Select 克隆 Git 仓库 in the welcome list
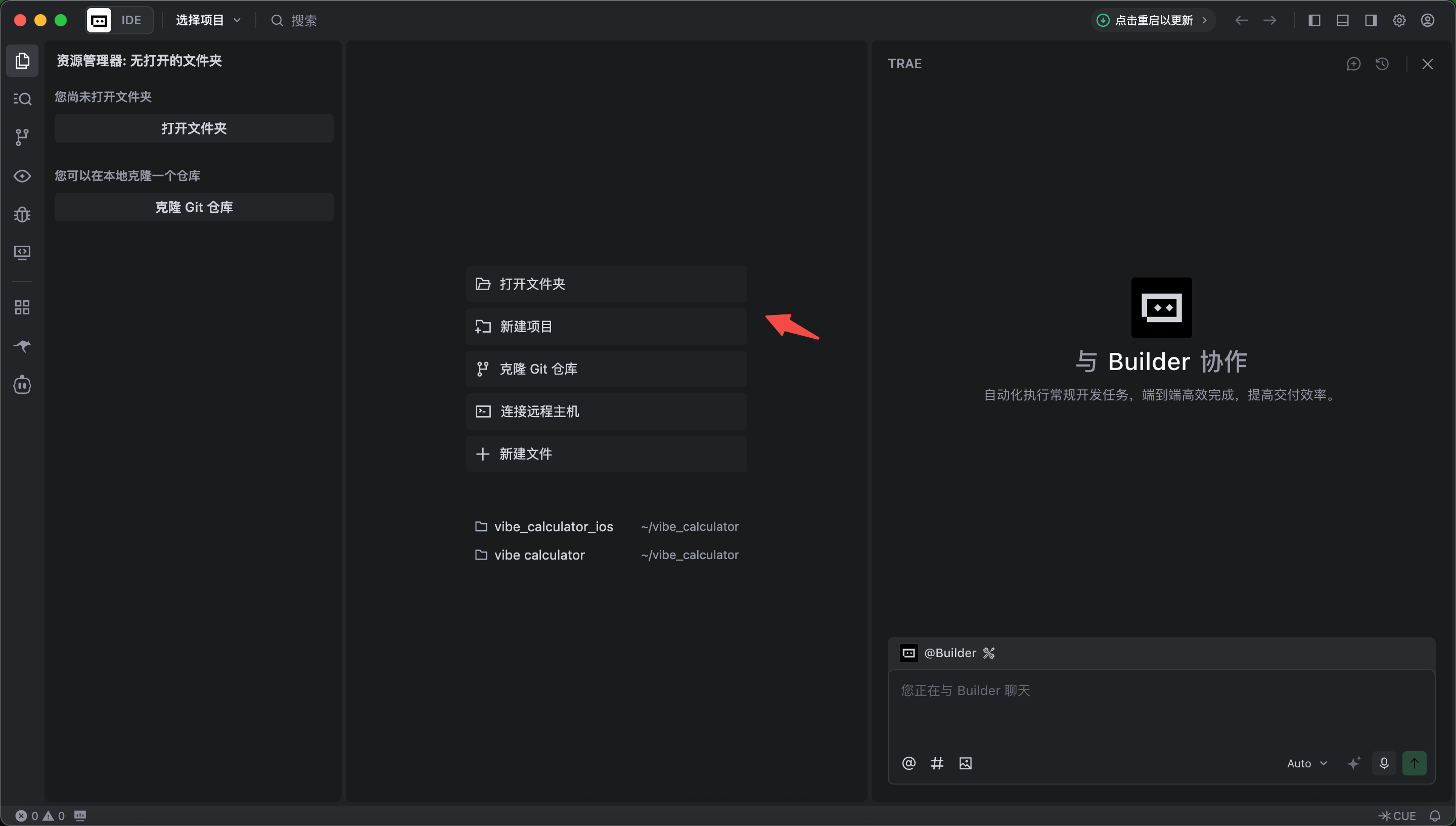1456x826 pixels. point(606,369)
